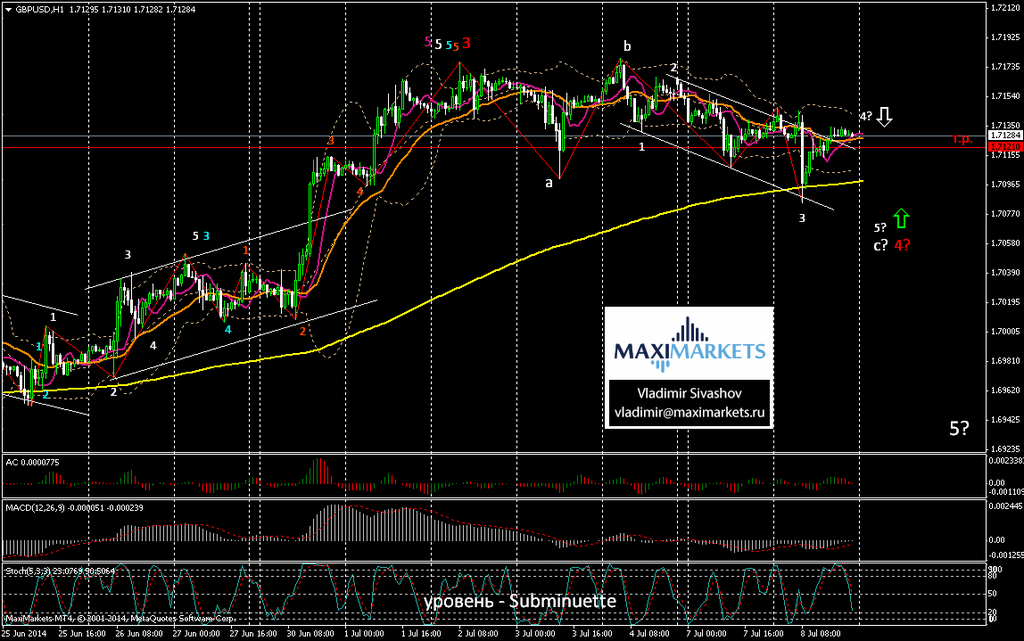Click the 50 level on Stochastic scale
This screenshot has width=1024, height=641.
click(x=995, y=594)
